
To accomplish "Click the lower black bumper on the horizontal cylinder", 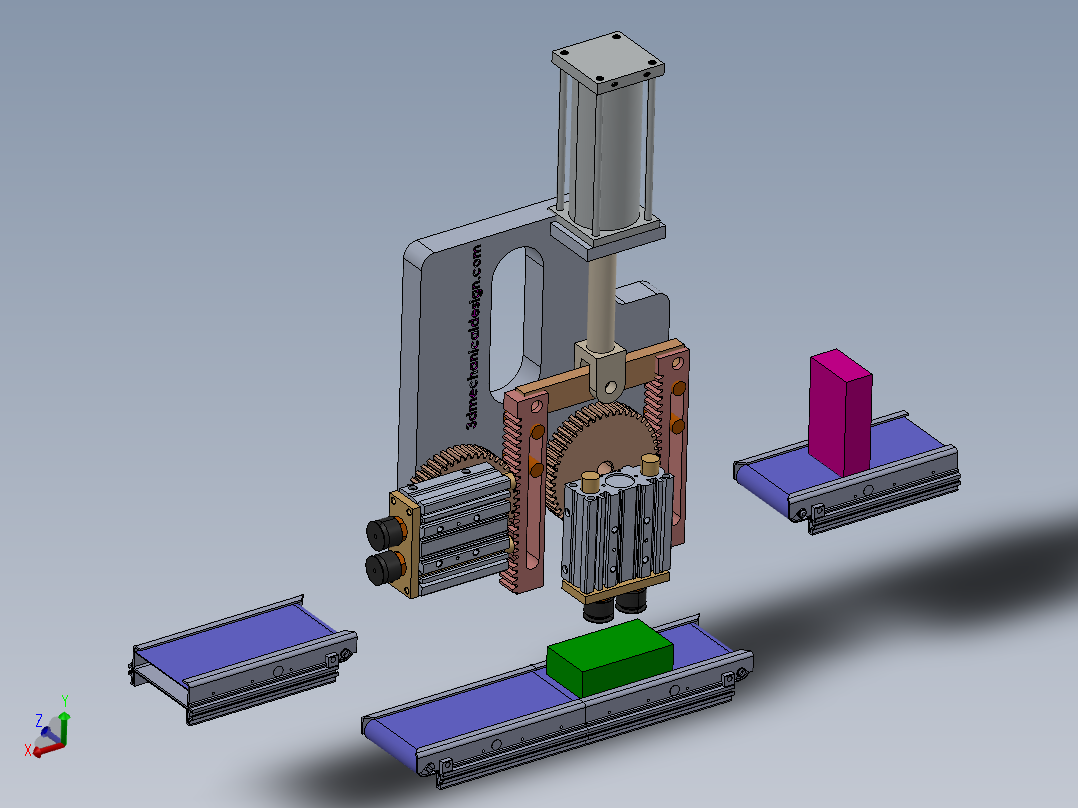I will (x=385, y=567).
